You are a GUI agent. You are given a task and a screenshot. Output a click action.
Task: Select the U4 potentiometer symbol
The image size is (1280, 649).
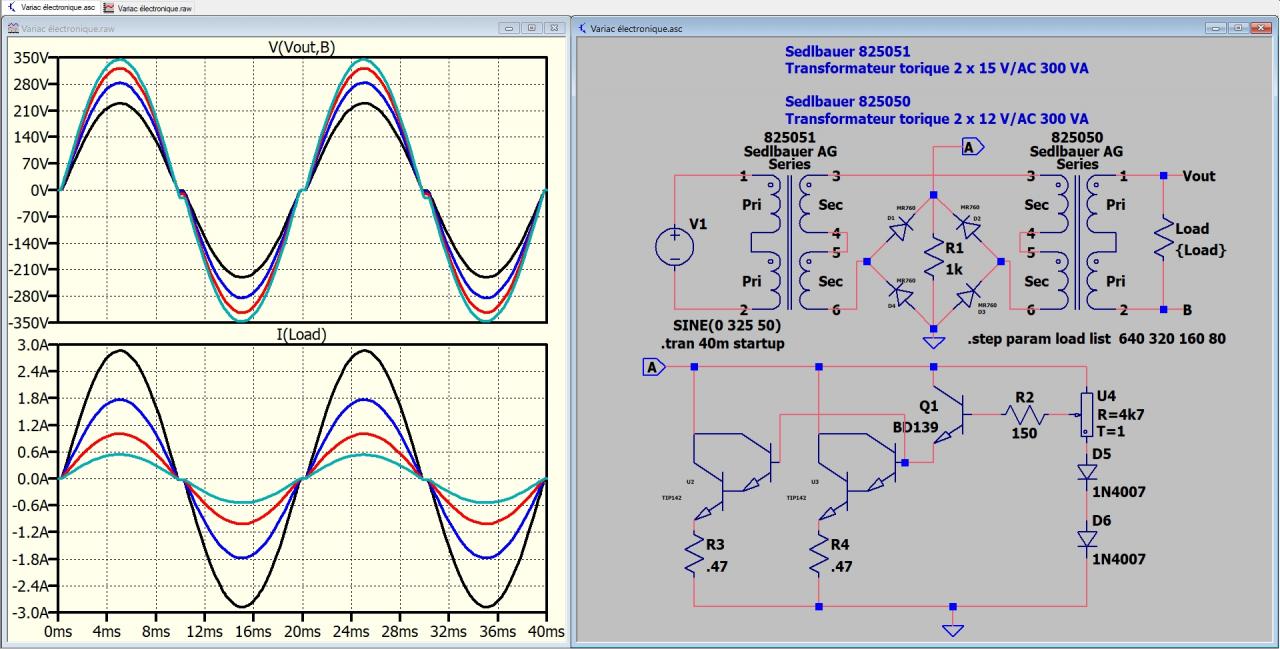click(1085, 416)
